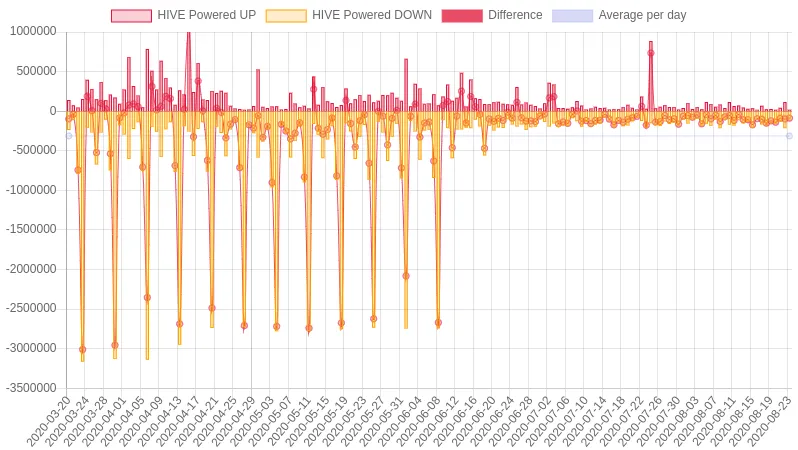798x450 pixels.
Task: Click the 2020-07-22 x-axis date label
Action: tap(621, 420)
